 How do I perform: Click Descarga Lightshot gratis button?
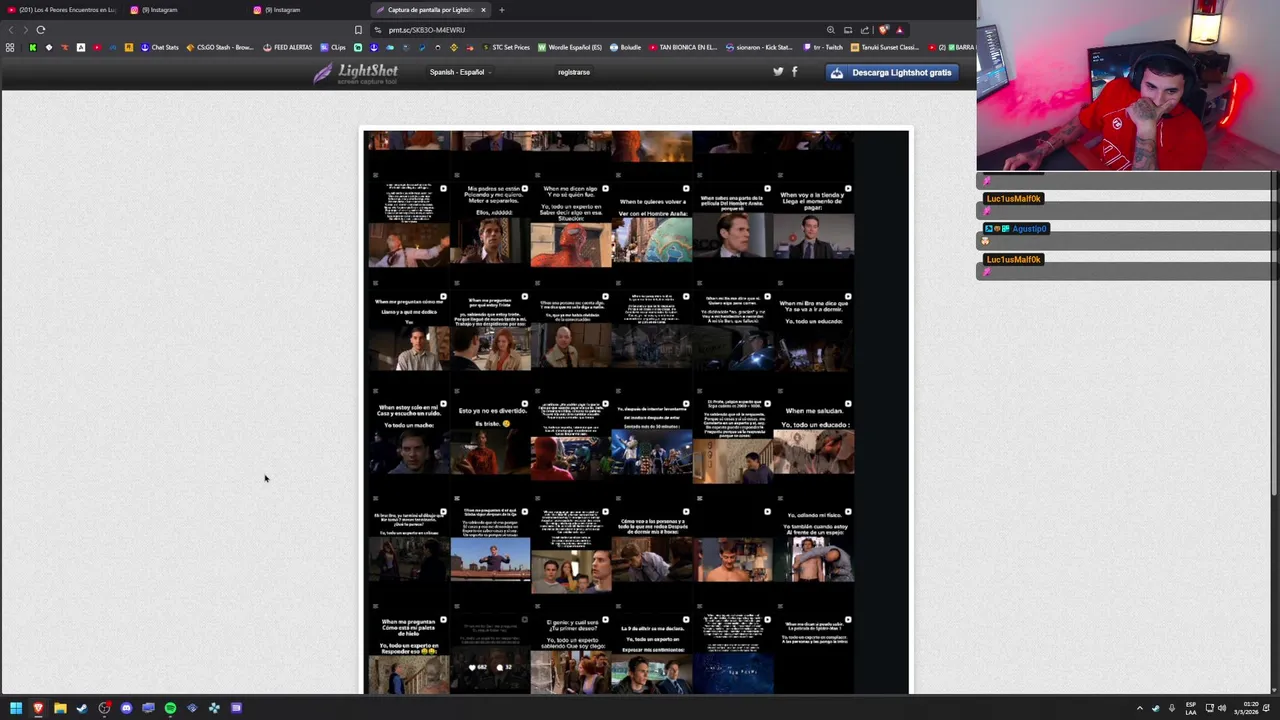click(891, 72)
